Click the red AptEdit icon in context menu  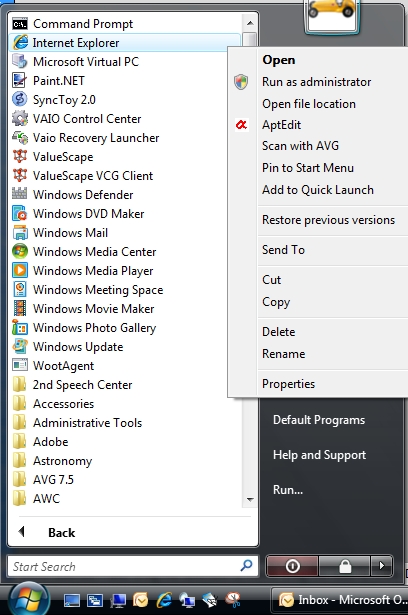[241, 125]
